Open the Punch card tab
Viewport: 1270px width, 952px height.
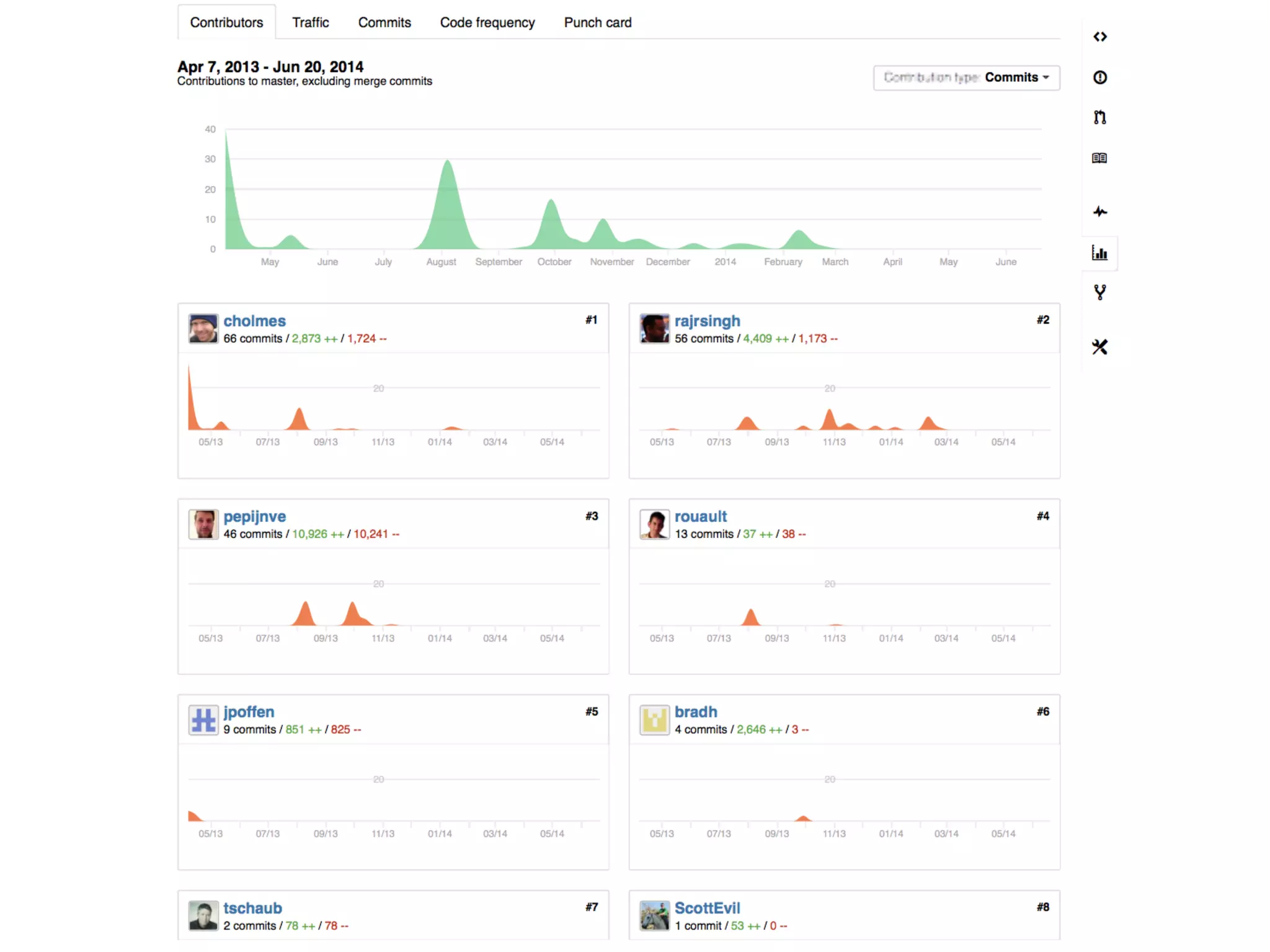pos(597,23)
